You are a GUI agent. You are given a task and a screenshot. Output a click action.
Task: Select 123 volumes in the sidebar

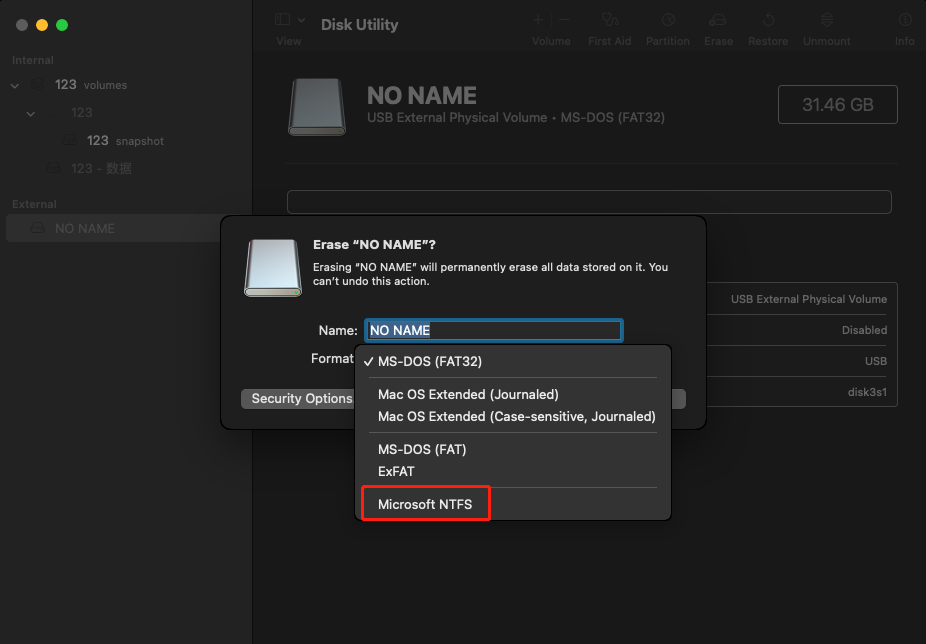(x=90, y=85)
